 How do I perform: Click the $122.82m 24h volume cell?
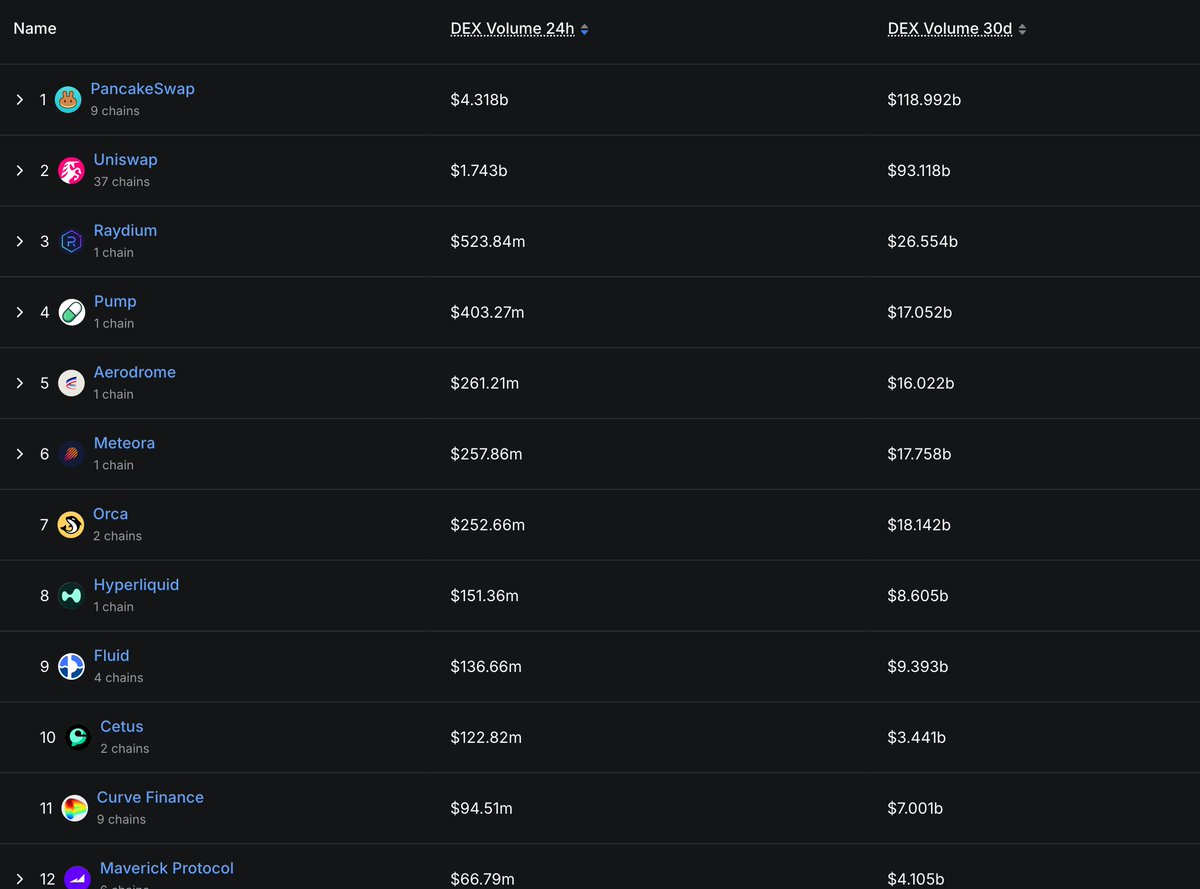pyautogui.click(x=486, y=738)
